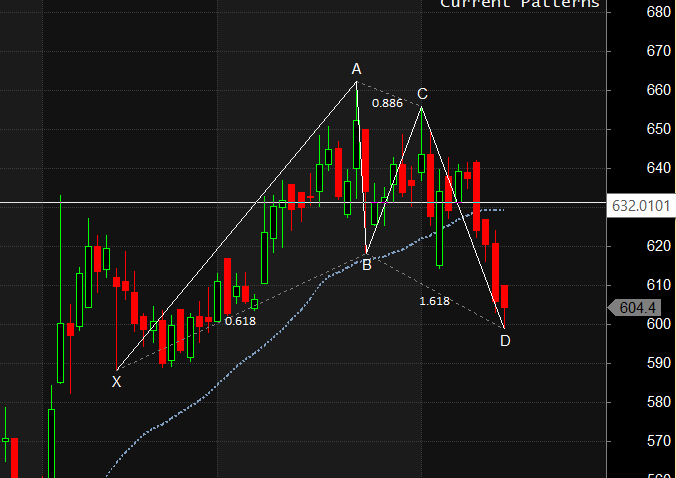Screen dimensions: 676x478
Task: Select the 0.886 ratio label
Action: [x=387, y=103]
